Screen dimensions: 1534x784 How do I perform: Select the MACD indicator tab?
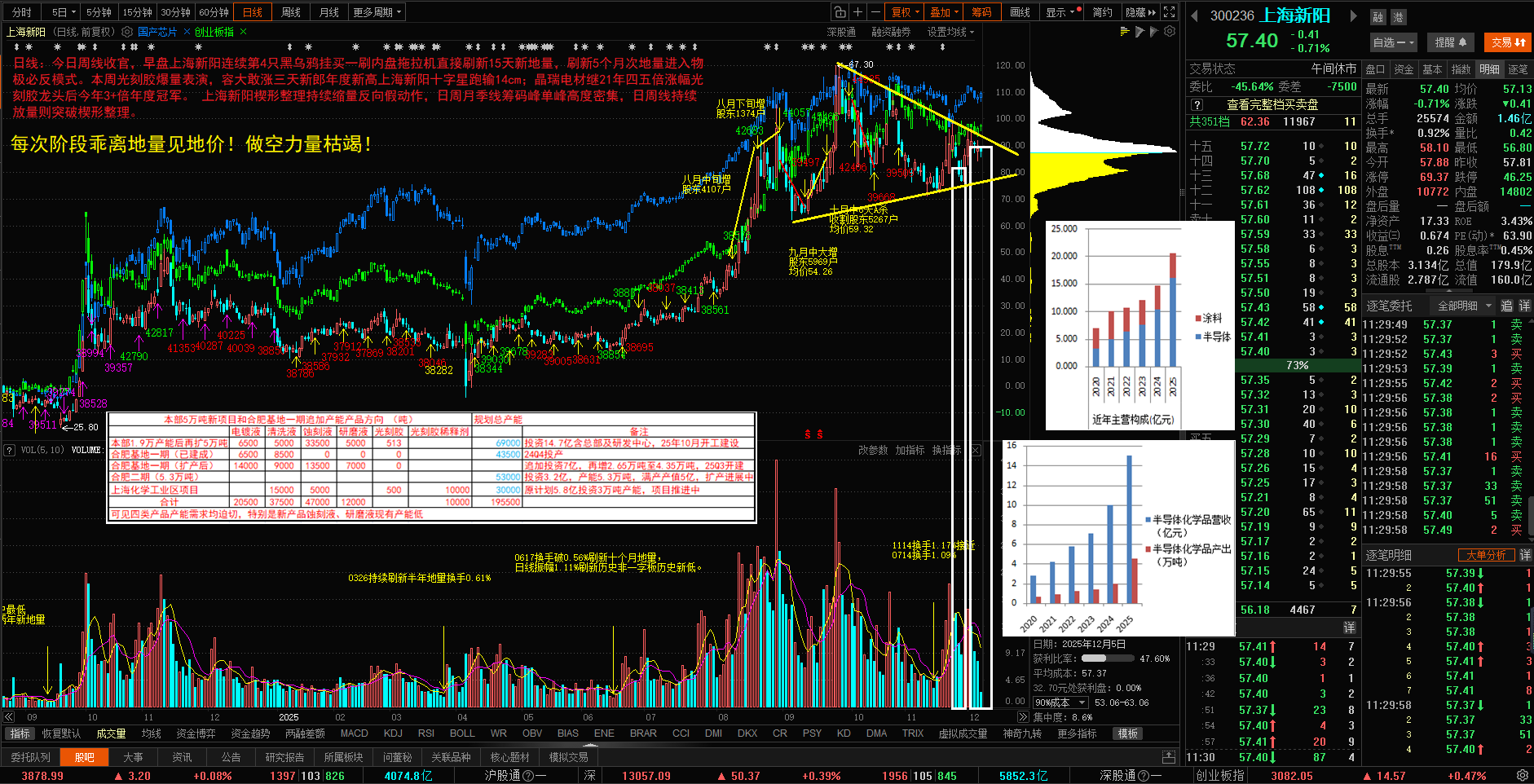(354, 733)
